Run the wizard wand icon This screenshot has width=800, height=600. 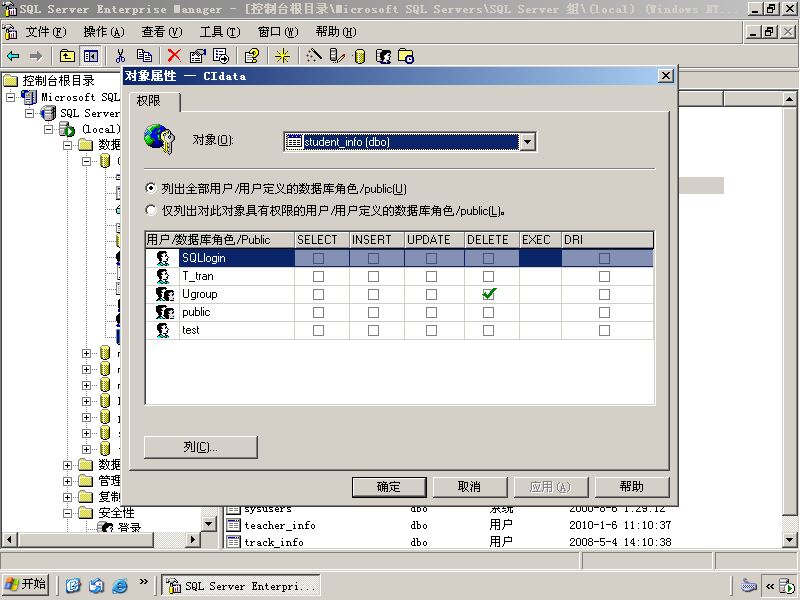pos(313,56)
